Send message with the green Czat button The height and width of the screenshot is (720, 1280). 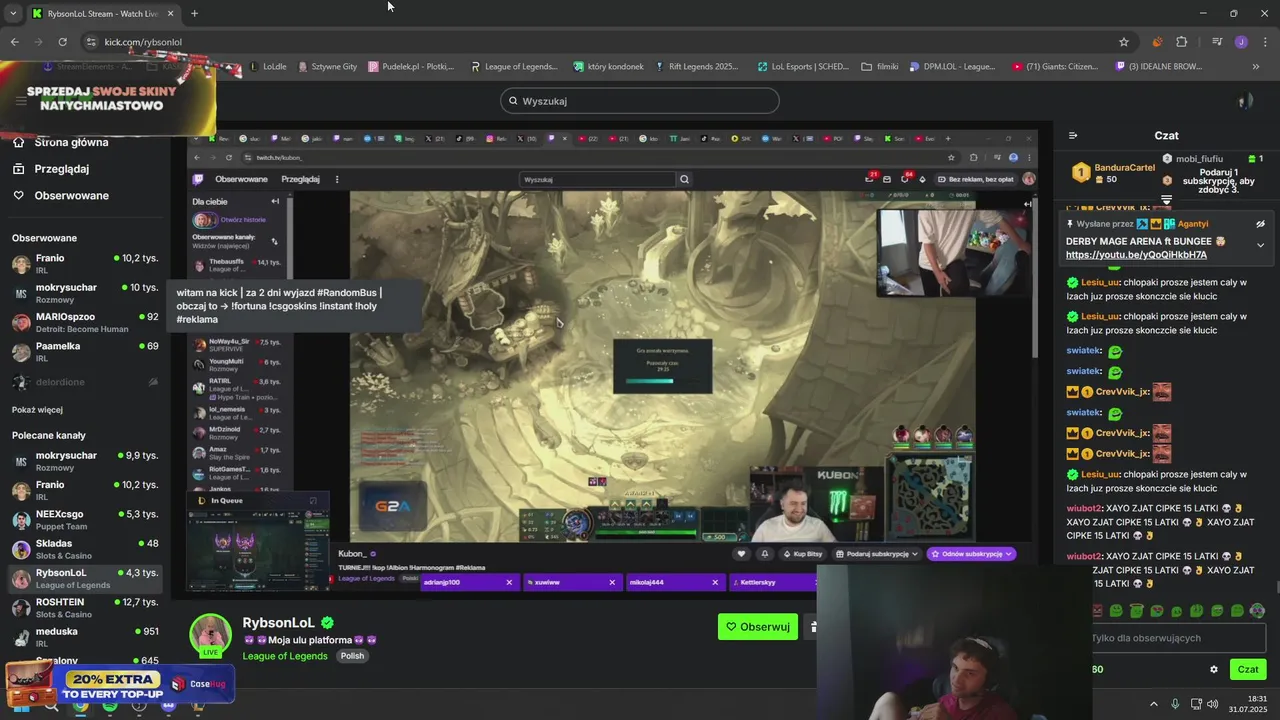[x=1248, y=669]
